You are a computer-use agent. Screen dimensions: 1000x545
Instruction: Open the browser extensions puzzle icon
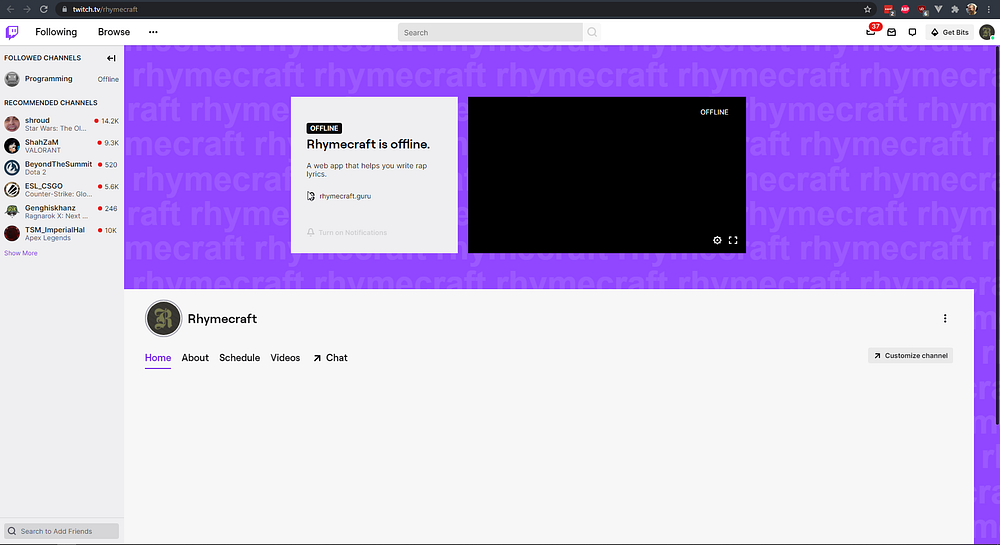[955, 9]
